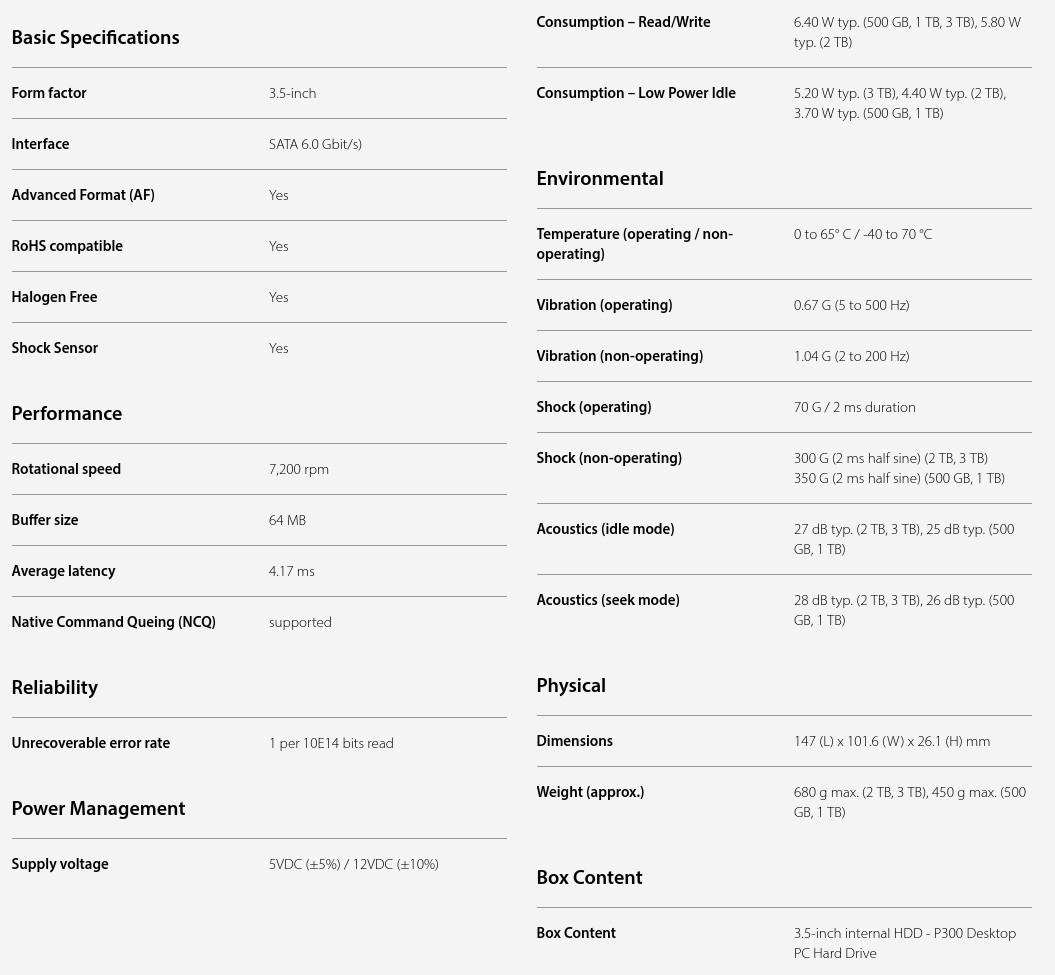Click the Dimensions value in Physical section

point(891,741)
